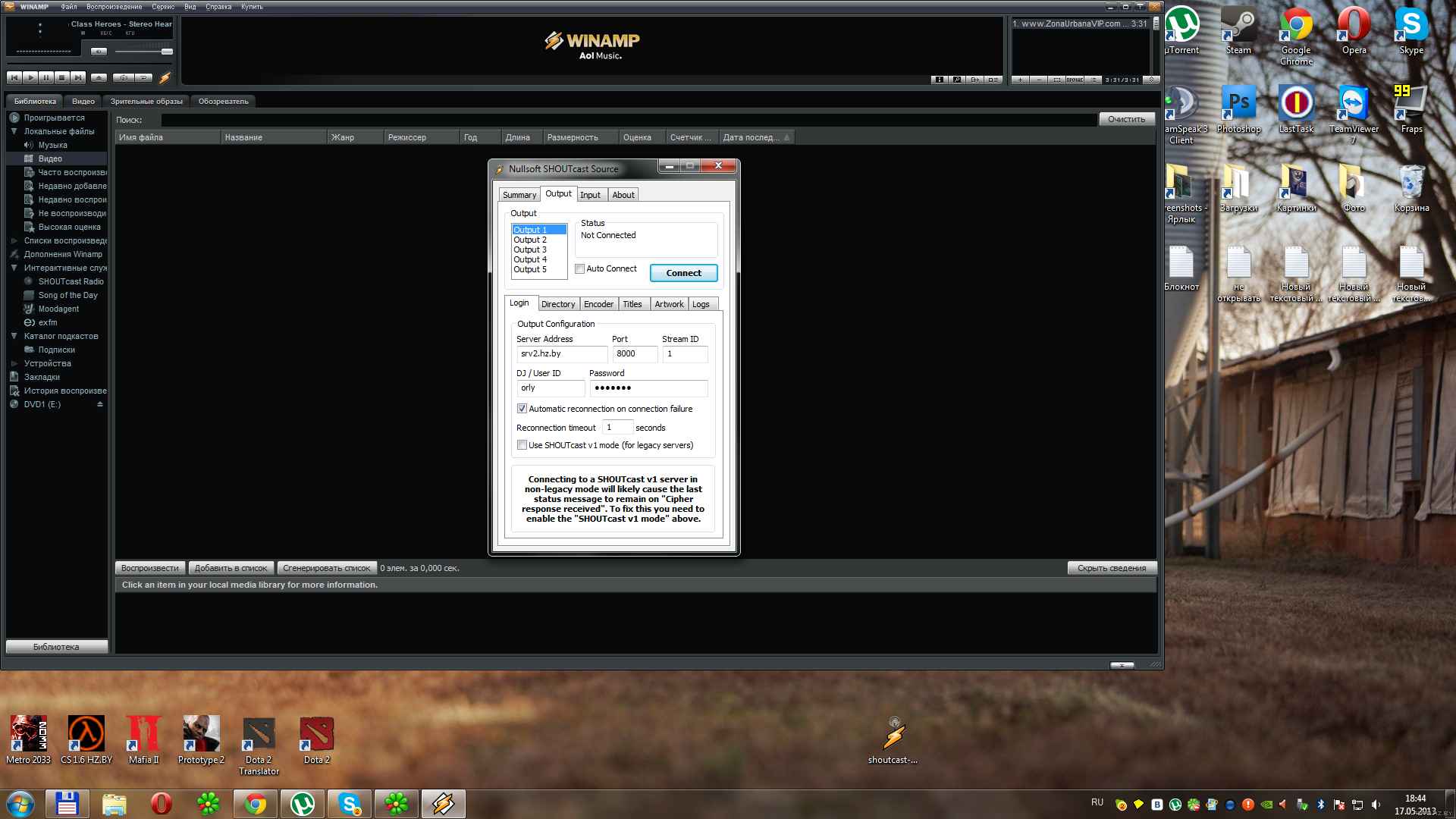This screenshot has width=1456, height=819.
Task: Click the Скрыть сведения button
Action: pos(1112,568)
